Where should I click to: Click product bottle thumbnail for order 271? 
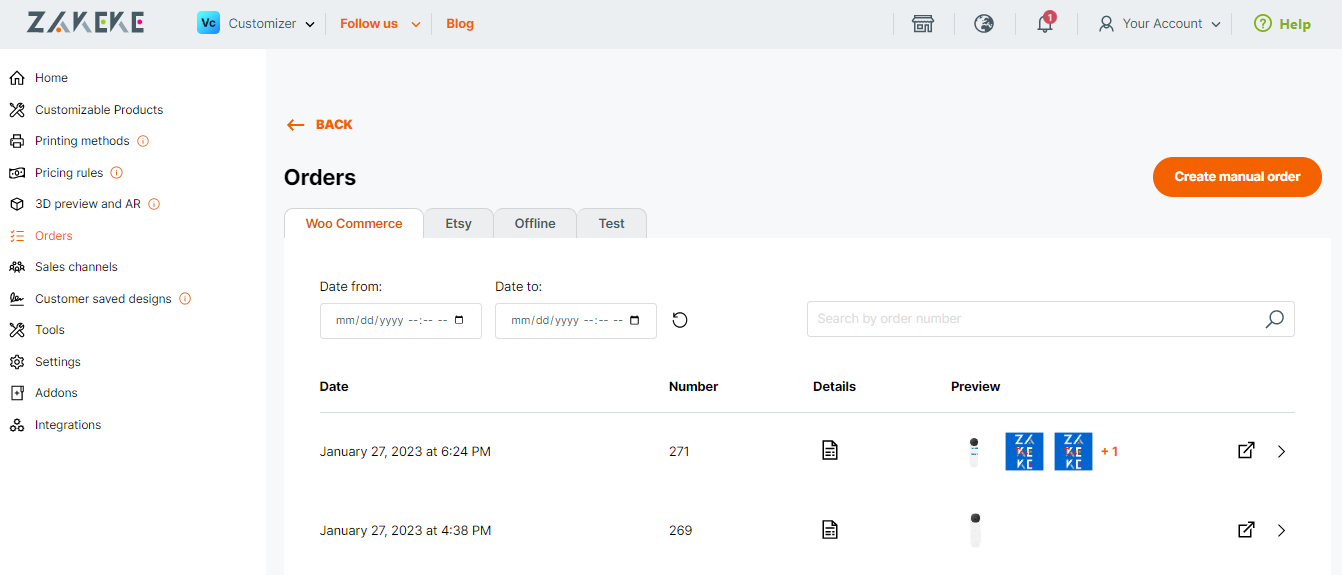click(974, 452)
